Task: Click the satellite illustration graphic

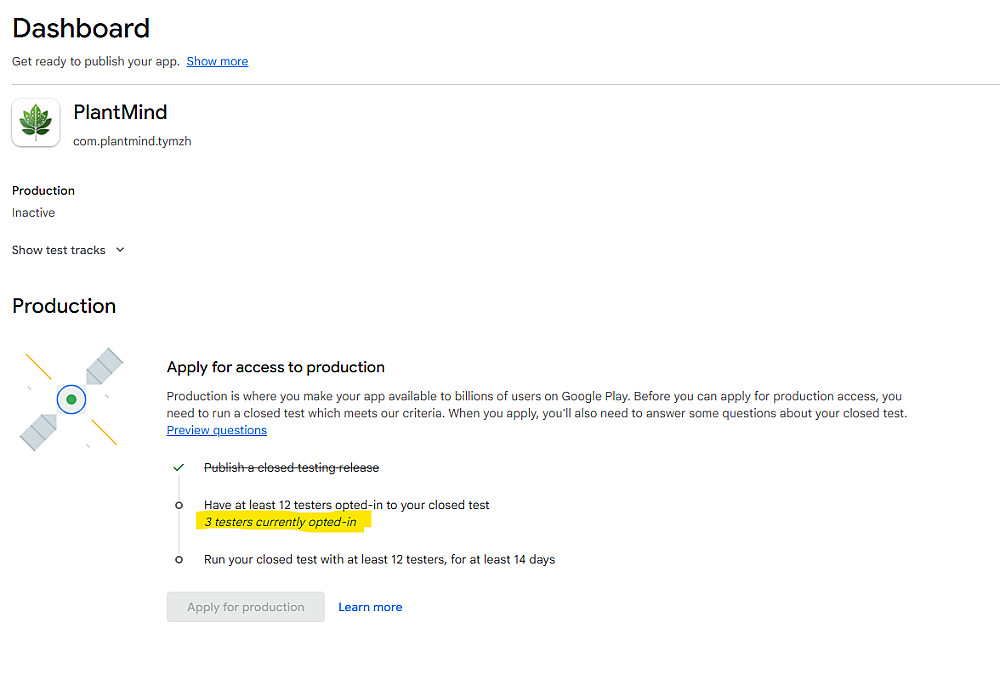Action: (71, 399)
